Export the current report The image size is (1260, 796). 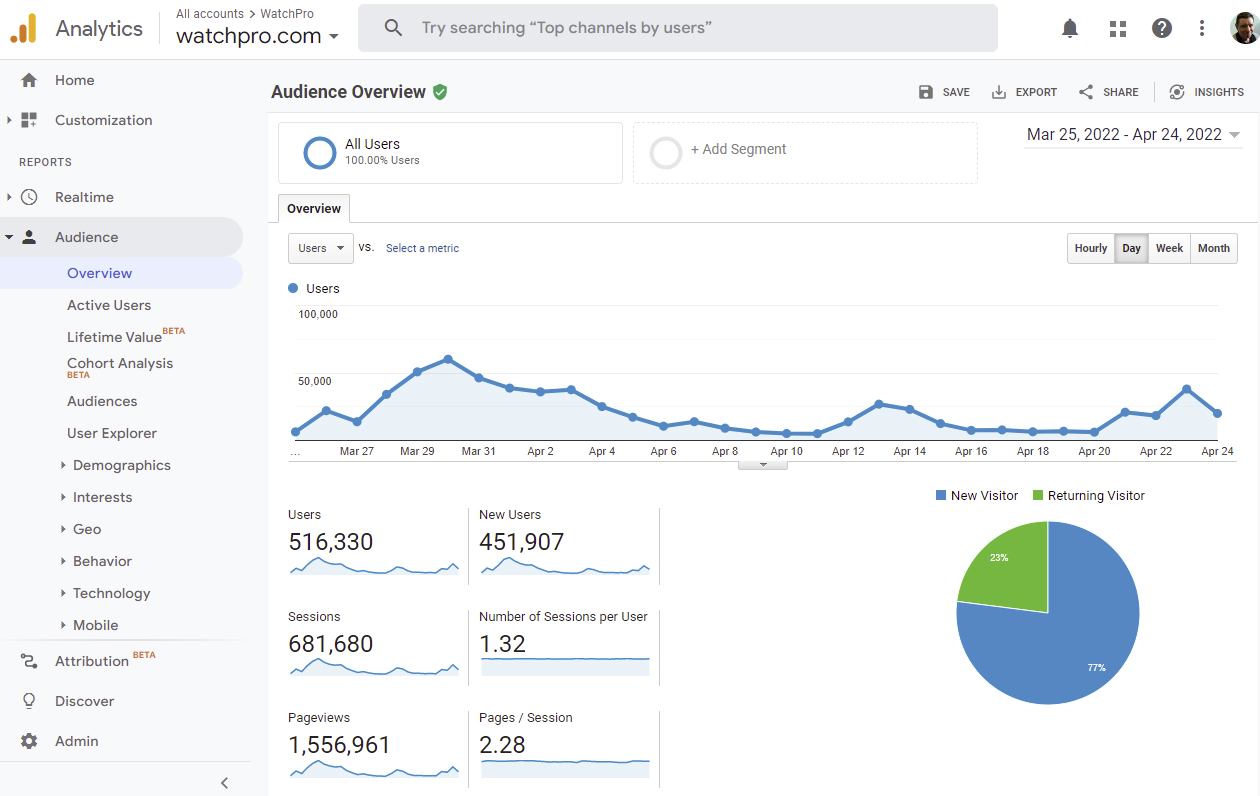1024,91
